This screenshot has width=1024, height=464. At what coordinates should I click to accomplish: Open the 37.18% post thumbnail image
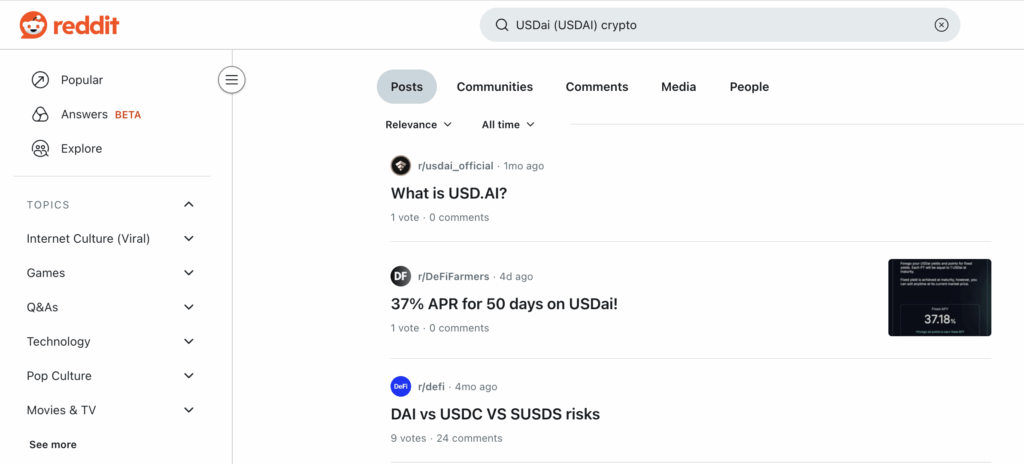pos(939,297)
